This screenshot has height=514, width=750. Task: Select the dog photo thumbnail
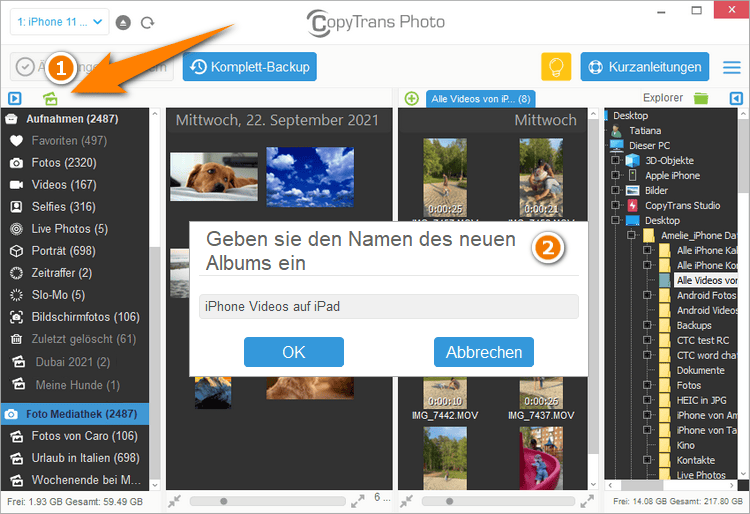point(214,176)
